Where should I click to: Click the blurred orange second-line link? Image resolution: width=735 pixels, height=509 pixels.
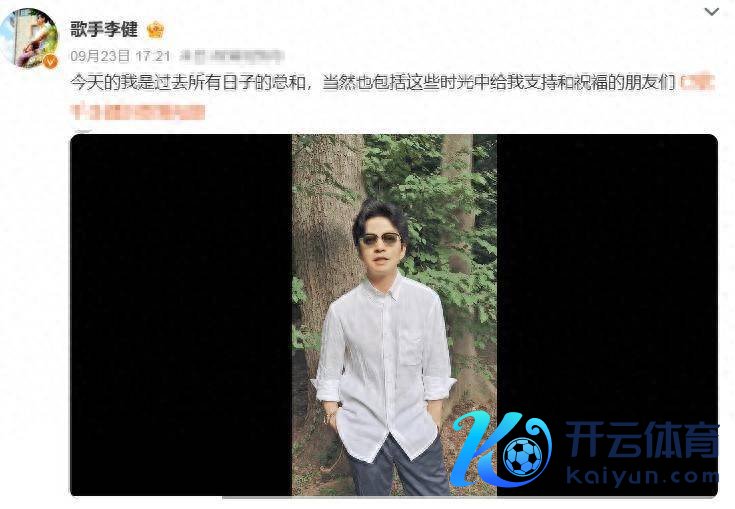(138, 112)
